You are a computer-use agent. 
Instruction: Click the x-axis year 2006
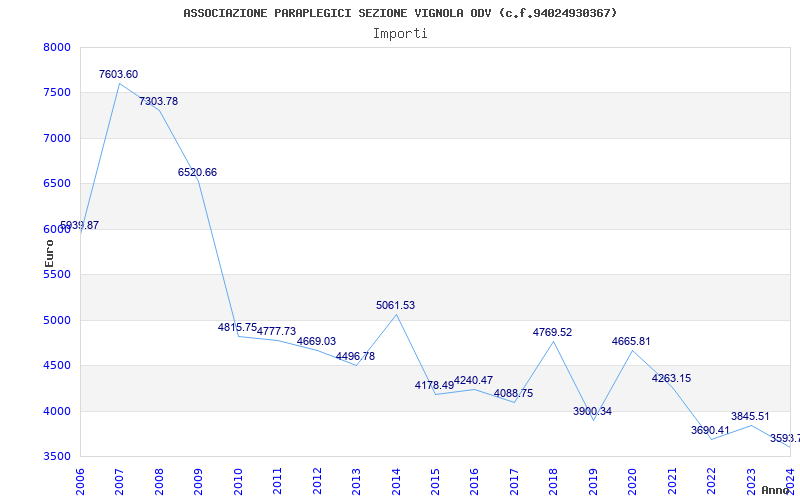pos(80,482)
